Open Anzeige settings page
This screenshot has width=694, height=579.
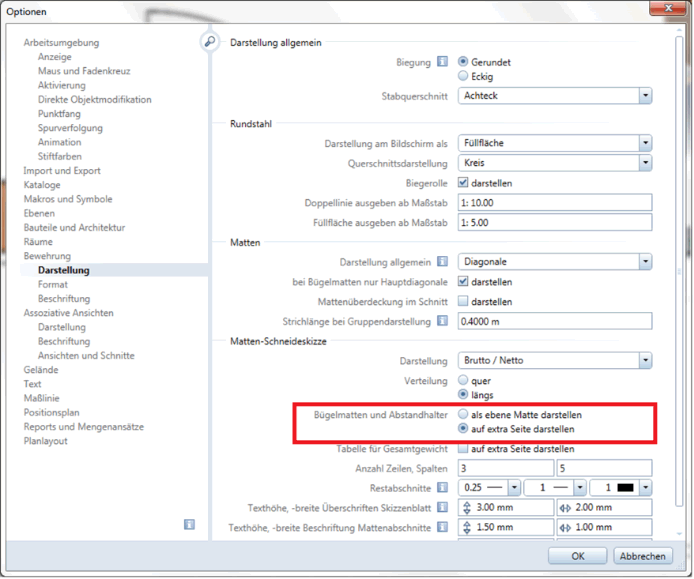tap(54, 57)
